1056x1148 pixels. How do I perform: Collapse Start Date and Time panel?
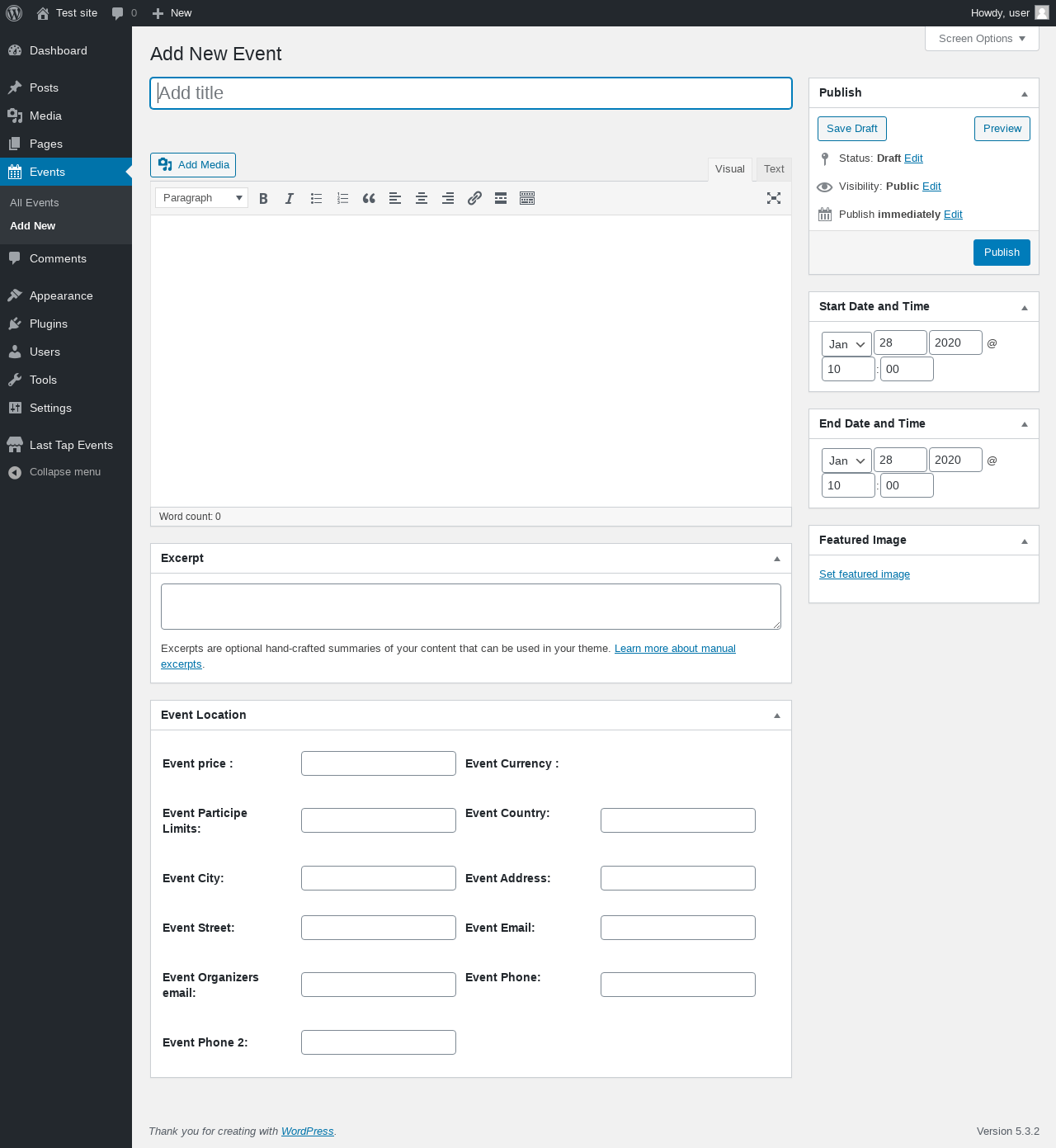click(x=1025, y=307)
